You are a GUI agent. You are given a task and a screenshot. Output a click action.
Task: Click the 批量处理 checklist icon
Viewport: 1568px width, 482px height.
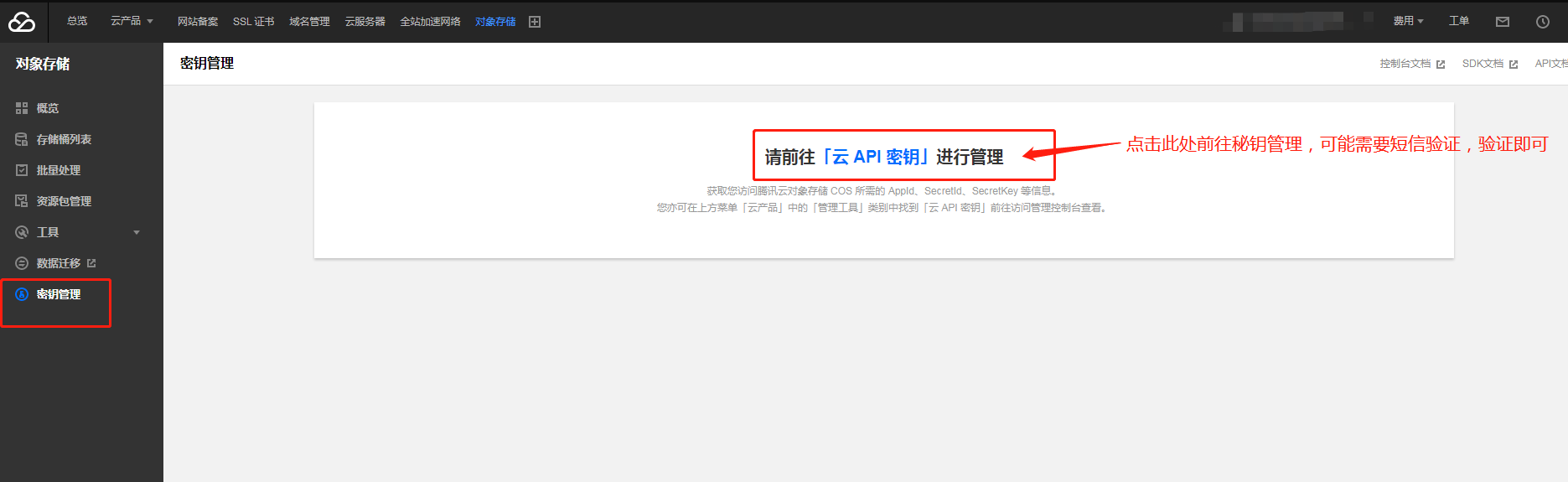(x=22, y=170)
